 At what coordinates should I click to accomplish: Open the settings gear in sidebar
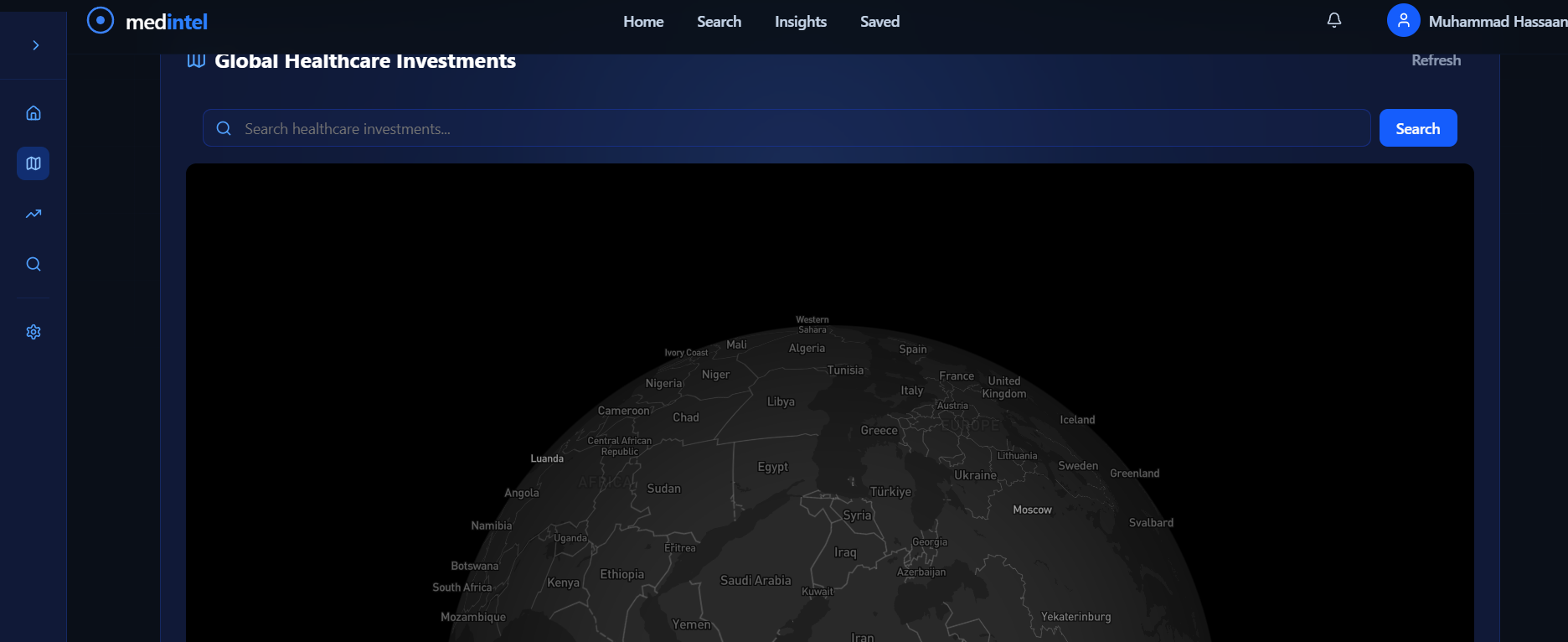pos(34,332)
